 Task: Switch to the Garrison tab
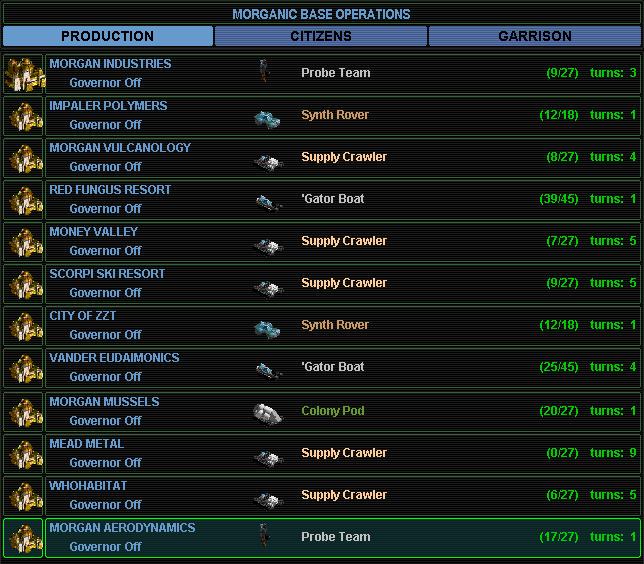(535, 36)
